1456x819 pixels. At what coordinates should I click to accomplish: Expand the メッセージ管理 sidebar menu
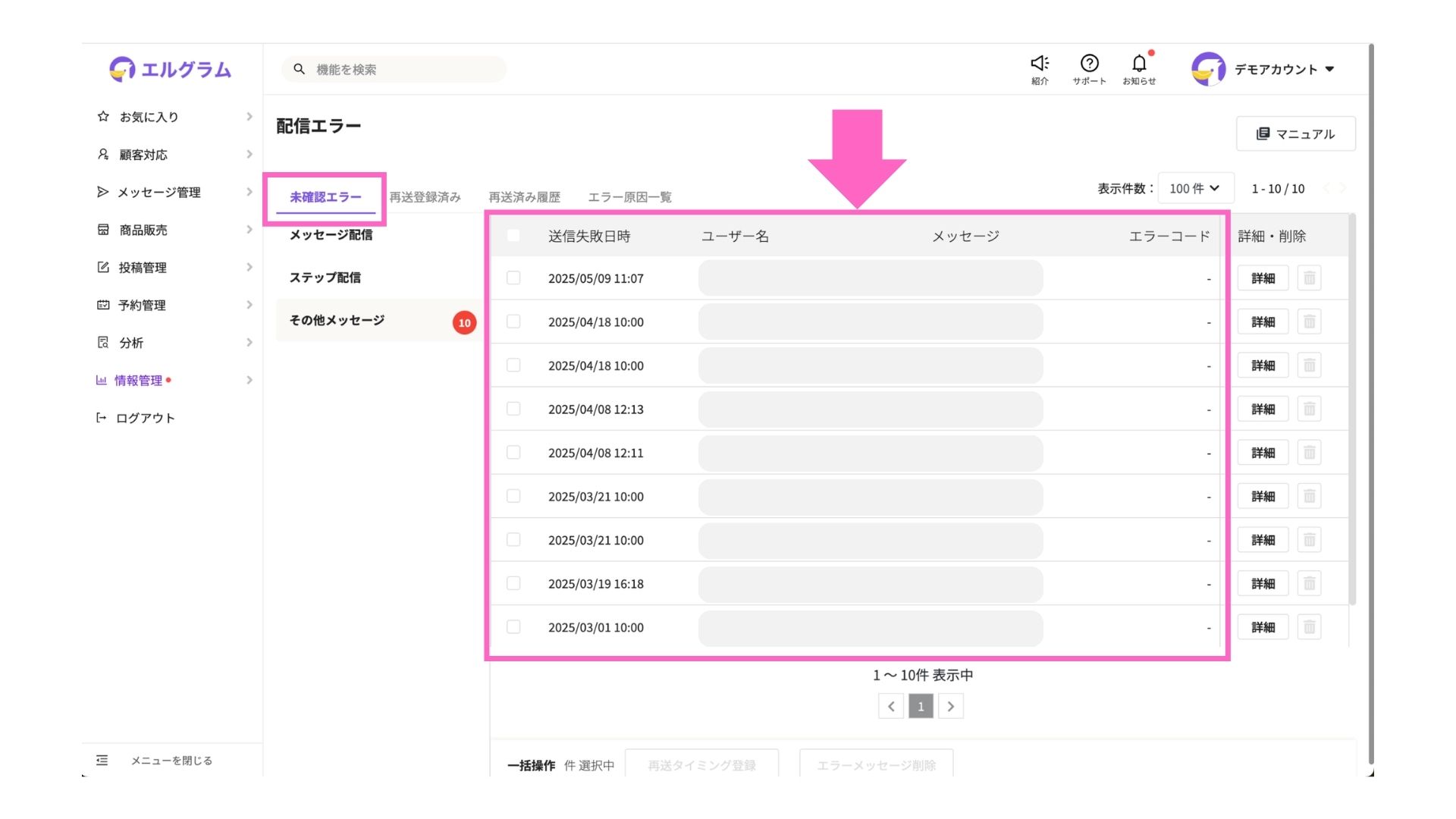(159, 193)
